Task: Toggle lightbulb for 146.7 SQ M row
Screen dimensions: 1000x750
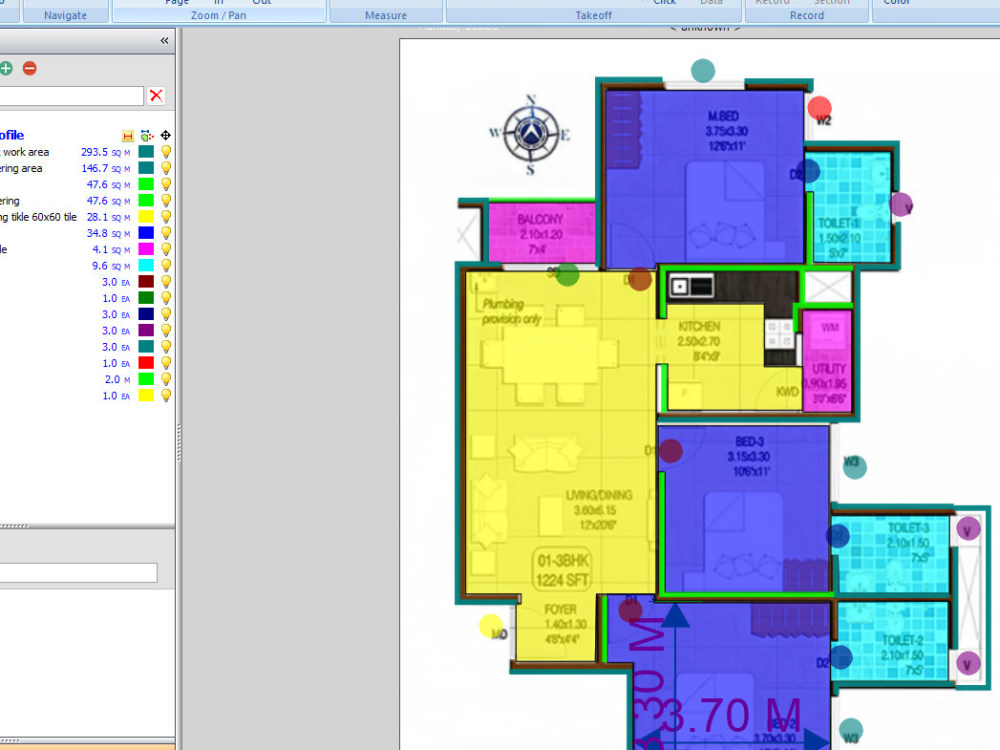Action: click(x=166, y=168)
